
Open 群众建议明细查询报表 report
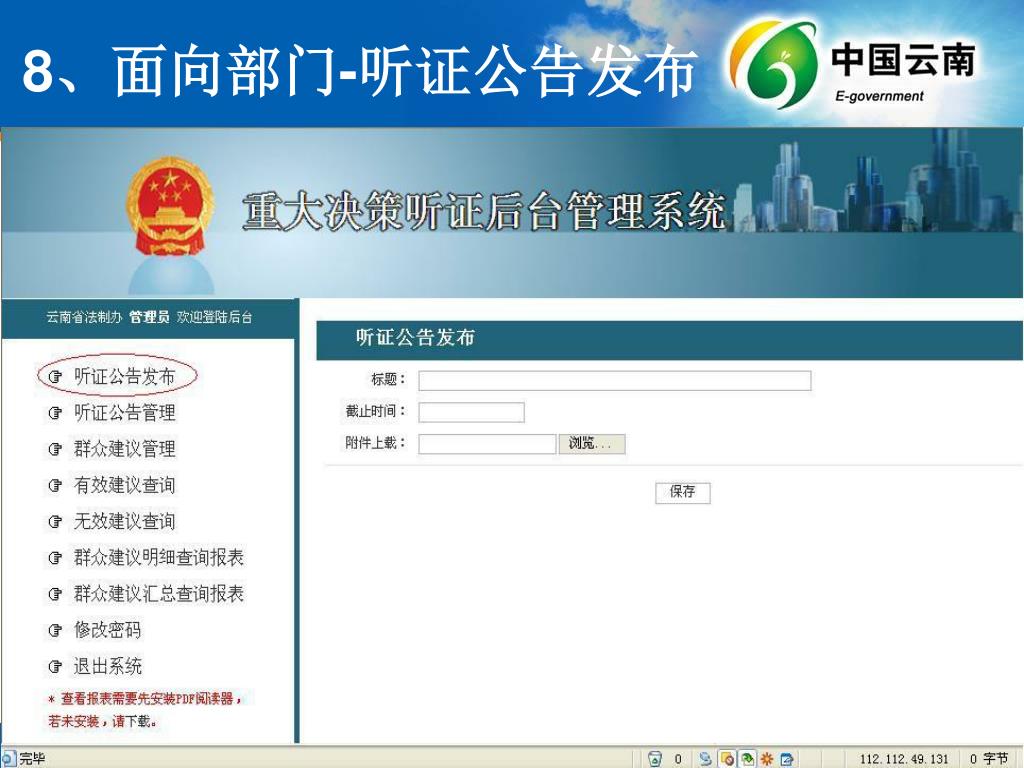pyautogui.click(x=159, y=558)
